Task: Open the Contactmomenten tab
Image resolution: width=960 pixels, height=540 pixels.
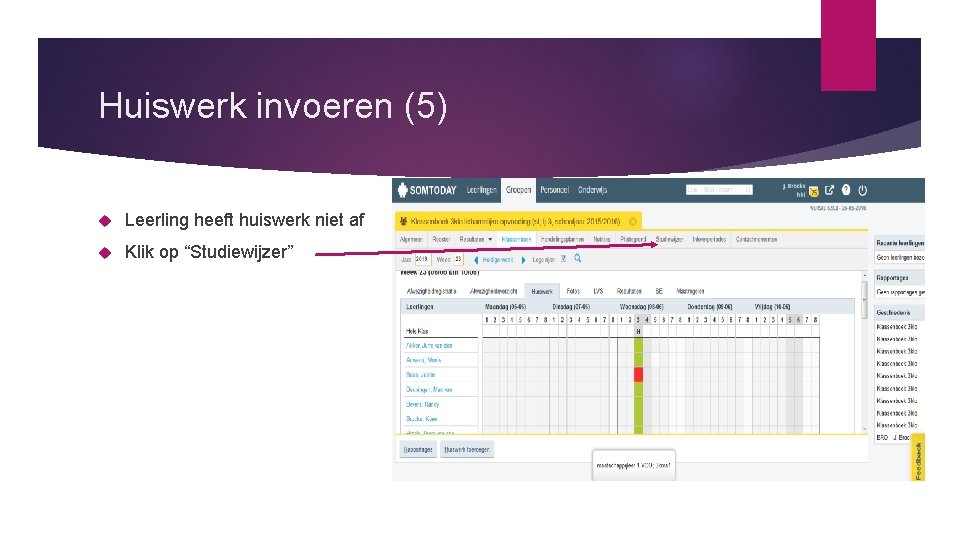Action: pos(756,239)
